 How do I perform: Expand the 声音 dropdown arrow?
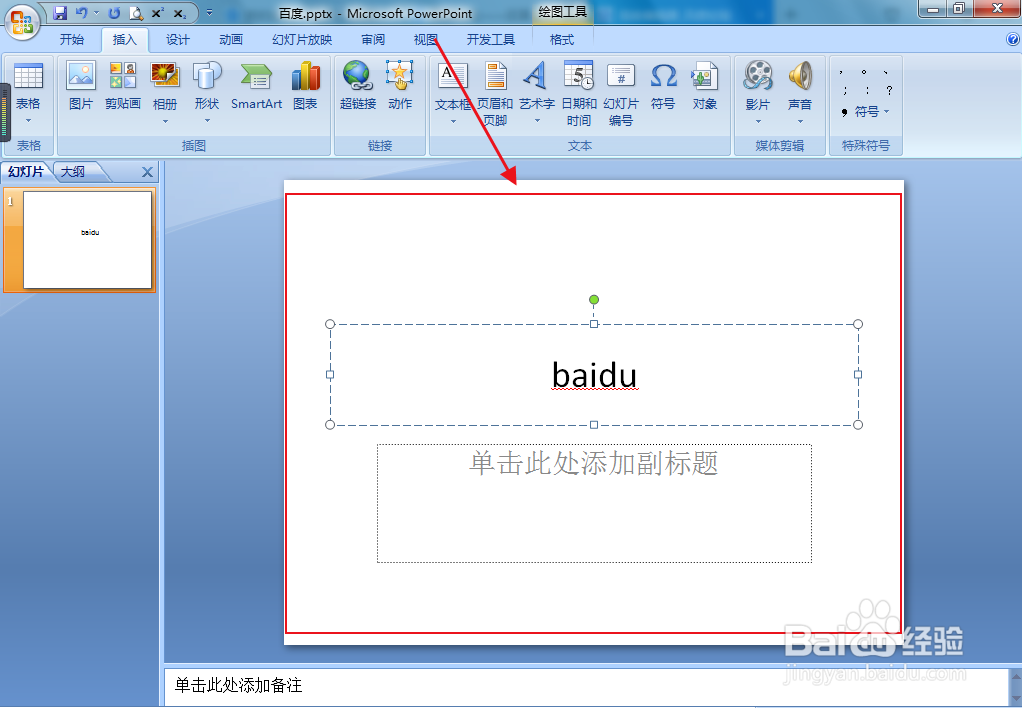[x=800, y=122]
